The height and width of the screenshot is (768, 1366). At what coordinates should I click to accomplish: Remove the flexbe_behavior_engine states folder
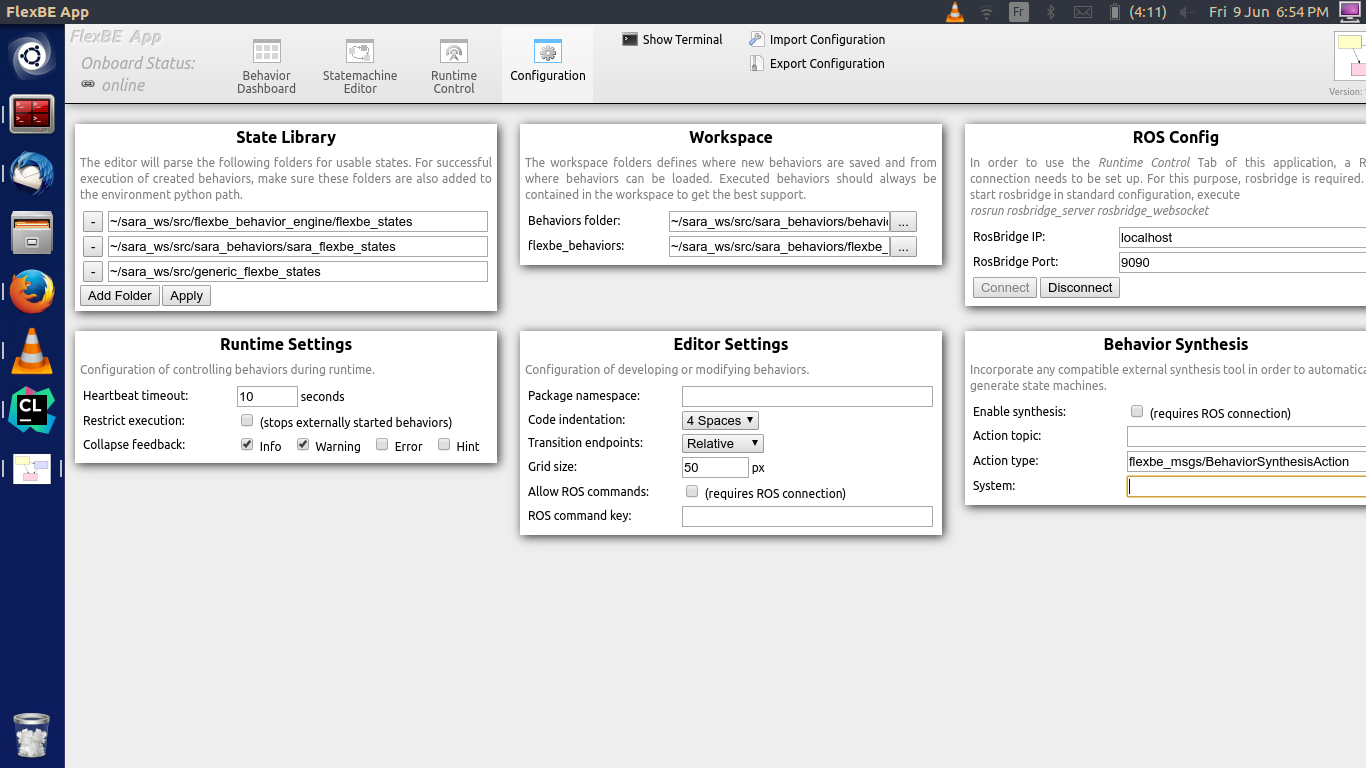(92, 221)
